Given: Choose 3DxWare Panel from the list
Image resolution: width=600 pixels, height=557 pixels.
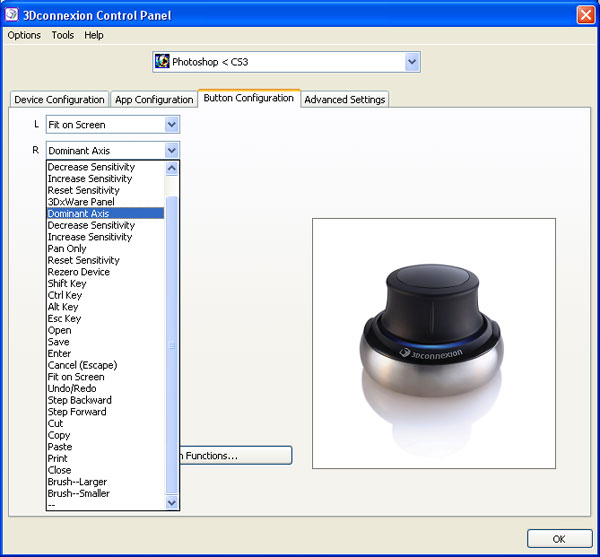Looking at the screenshot, I should pyautogui.click(x=105, y=202).
